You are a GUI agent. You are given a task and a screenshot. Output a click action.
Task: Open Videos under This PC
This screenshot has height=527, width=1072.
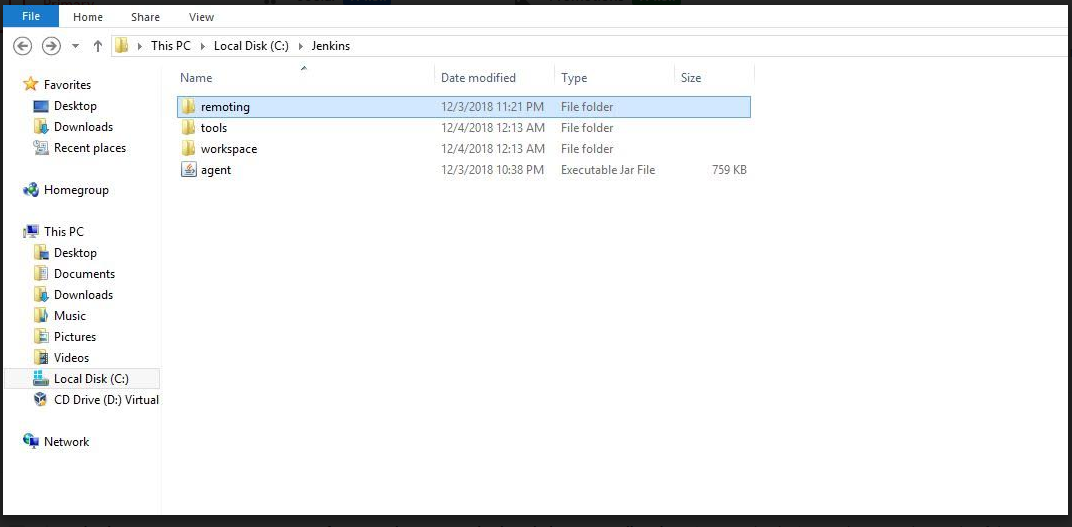tap(71, 357)
